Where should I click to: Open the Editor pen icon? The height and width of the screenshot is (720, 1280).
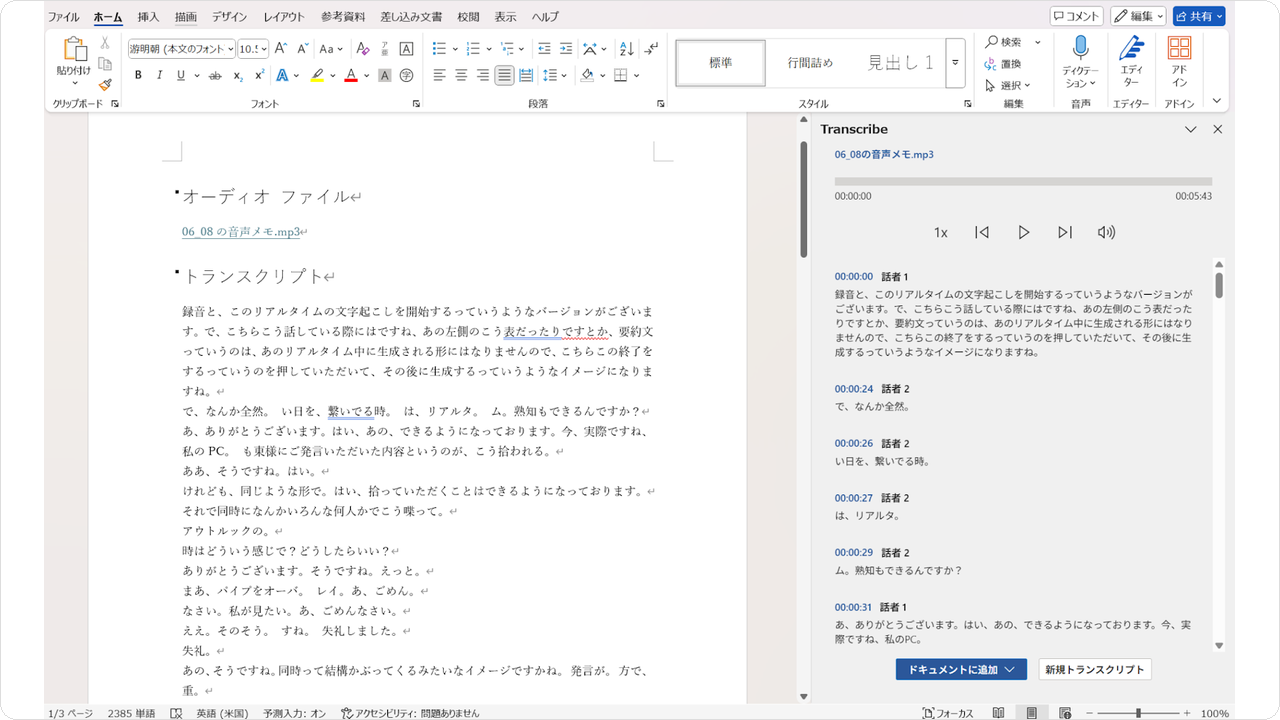click(x=1131, y=48)
